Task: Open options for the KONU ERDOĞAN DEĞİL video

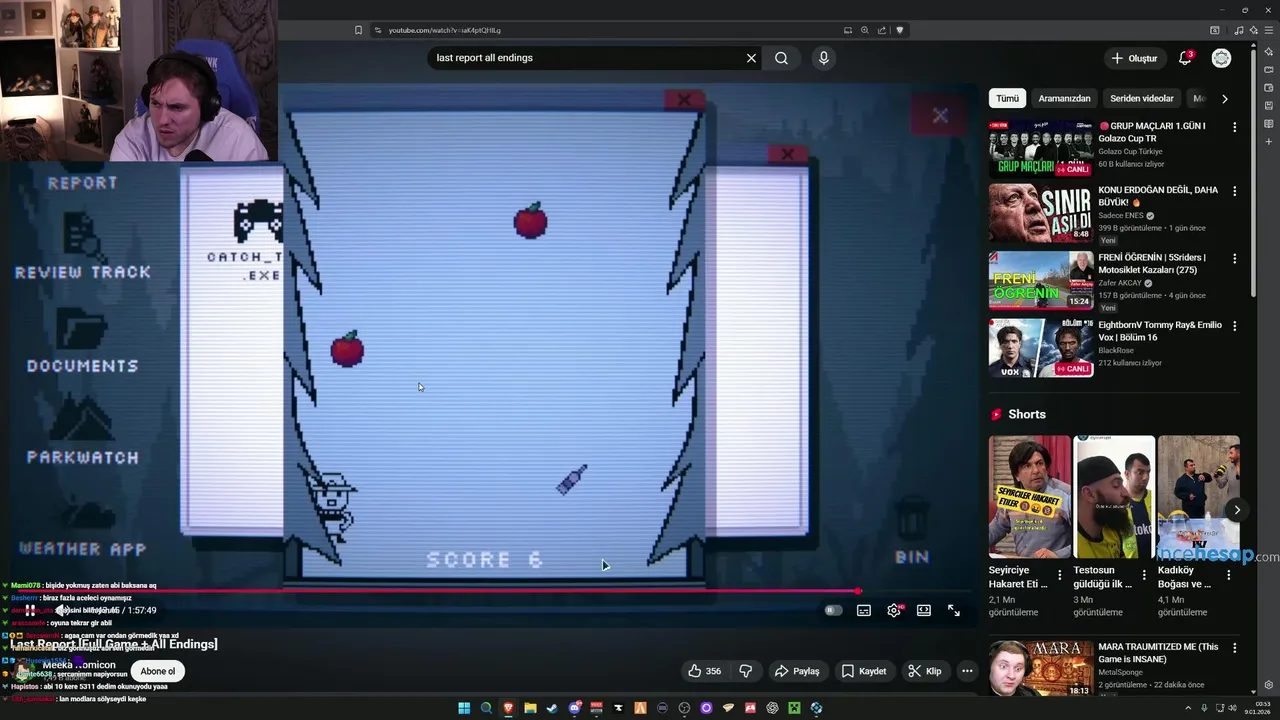Action: coord(1234,191)
